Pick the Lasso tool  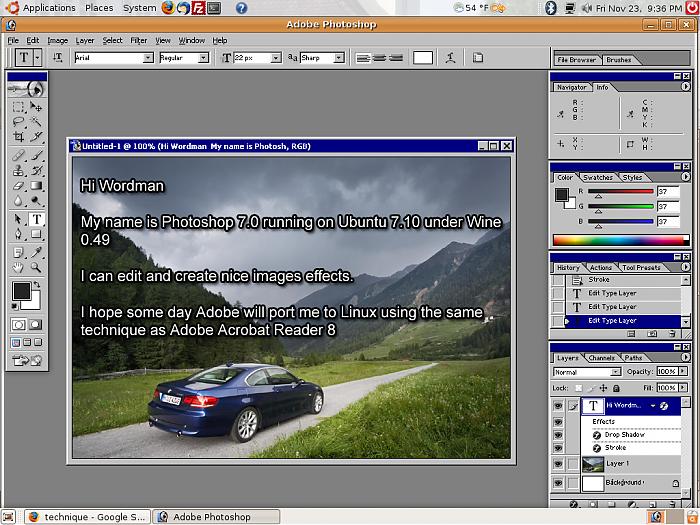click(19, 121)
